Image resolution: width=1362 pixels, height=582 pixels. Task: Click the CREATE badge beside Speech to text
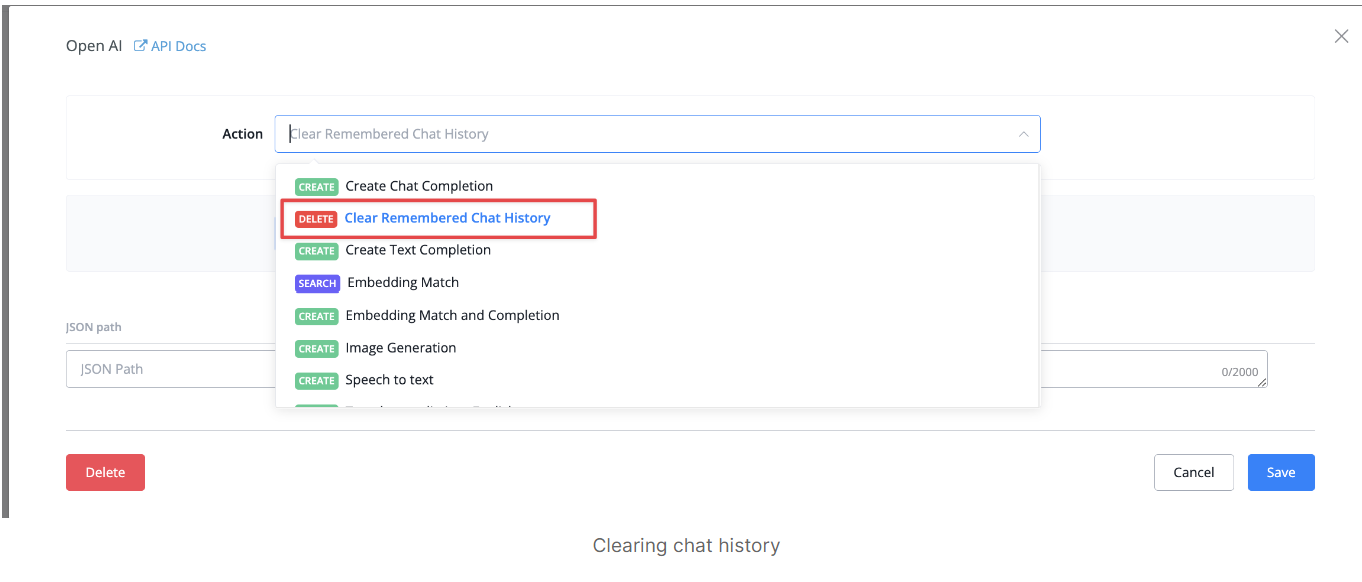click(317, 381)
